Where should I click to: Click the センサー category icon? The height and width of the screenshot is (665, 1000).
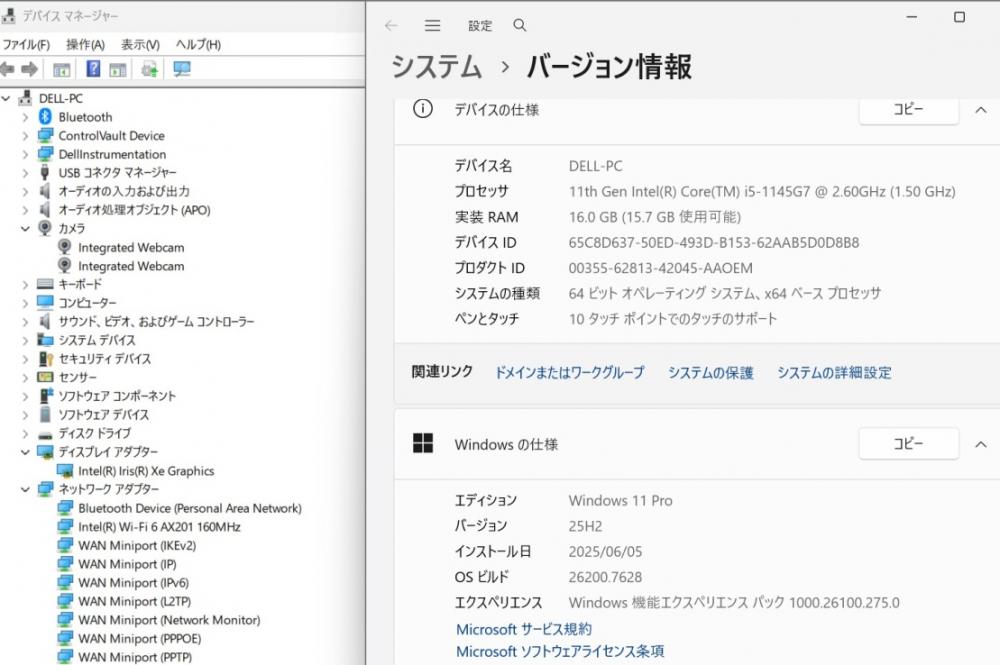coord(45,377)
